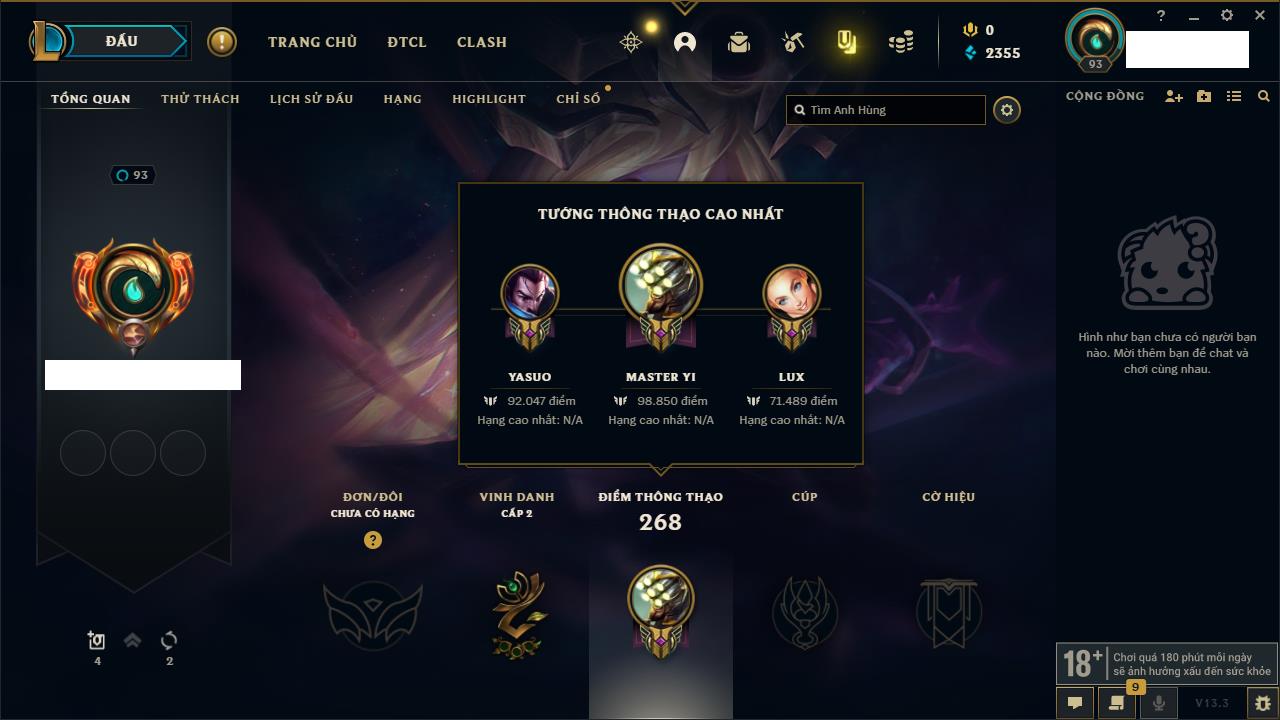This screenshot has width=1280, height=720.
Task: Open the friend list sorting options icon
Action: coord(1234,96)
